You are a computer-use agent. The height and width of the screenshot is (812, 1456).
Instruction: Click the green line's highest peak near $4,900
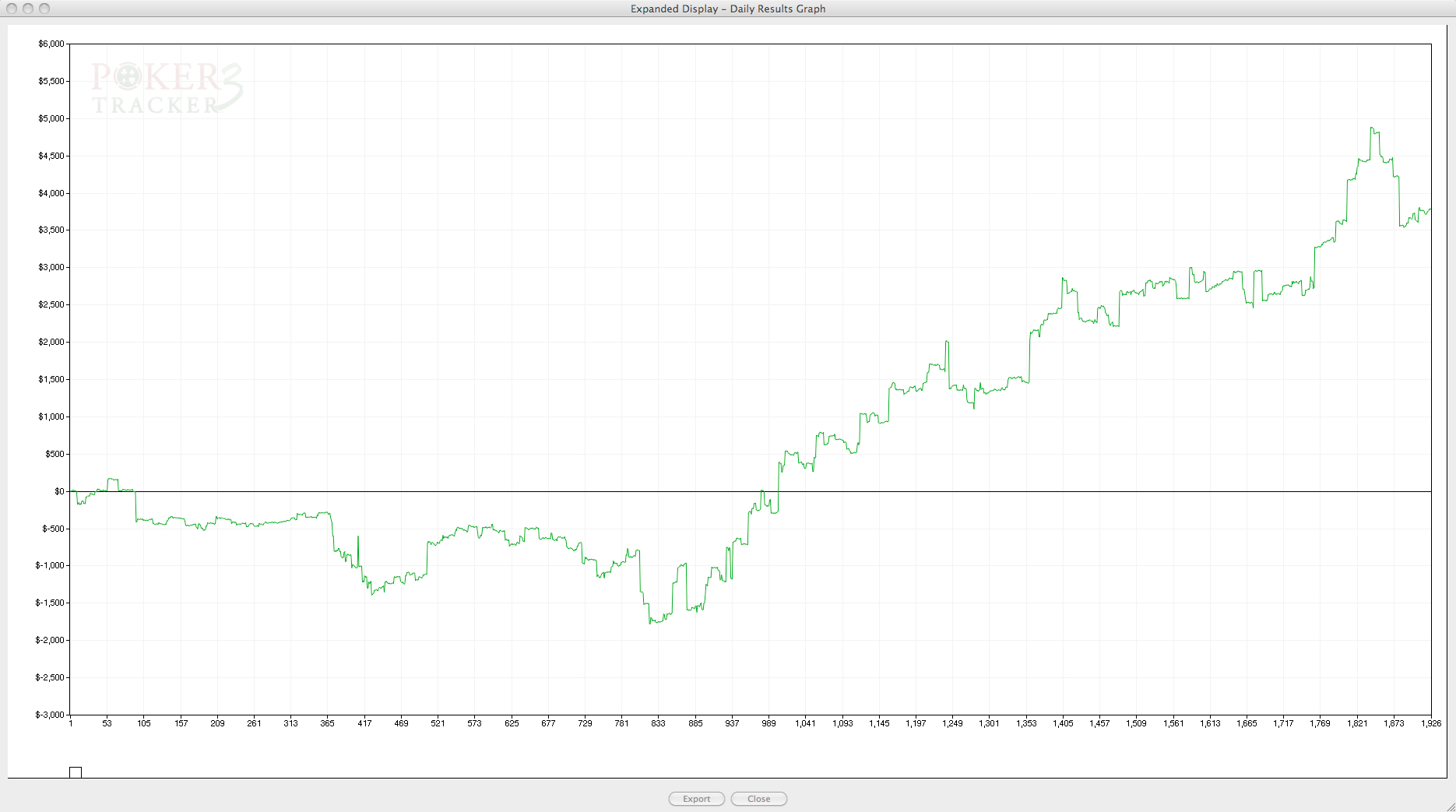pos(1372,128)
